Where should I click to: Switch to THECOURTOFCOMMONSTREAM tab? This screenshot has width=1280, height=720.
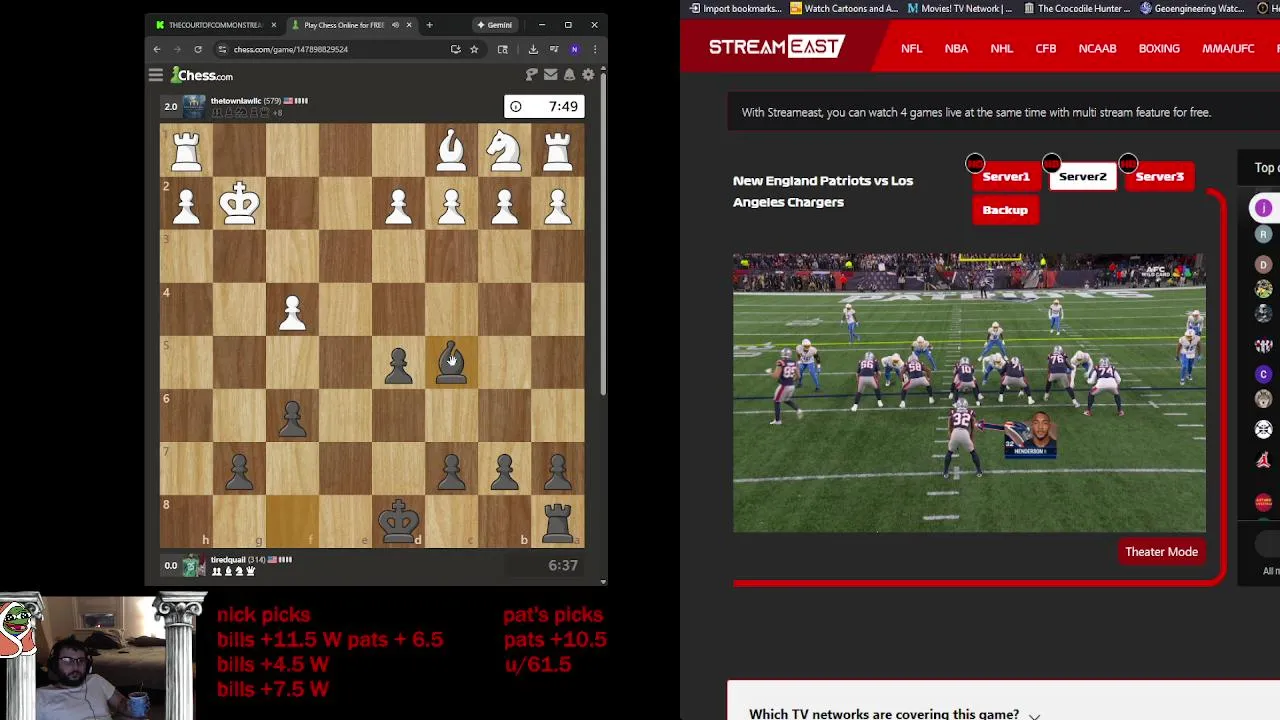215,25
